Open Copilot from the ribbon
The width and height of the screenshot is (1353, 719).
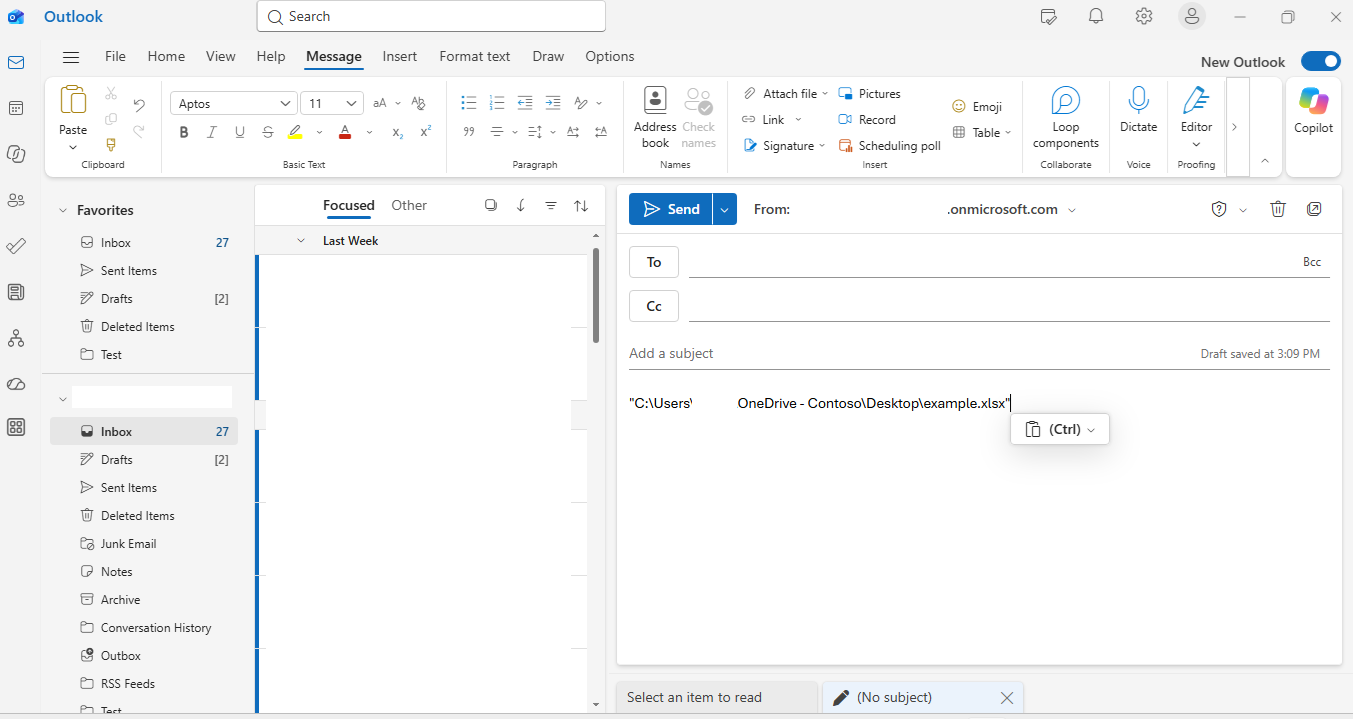tap(1313, 110)
